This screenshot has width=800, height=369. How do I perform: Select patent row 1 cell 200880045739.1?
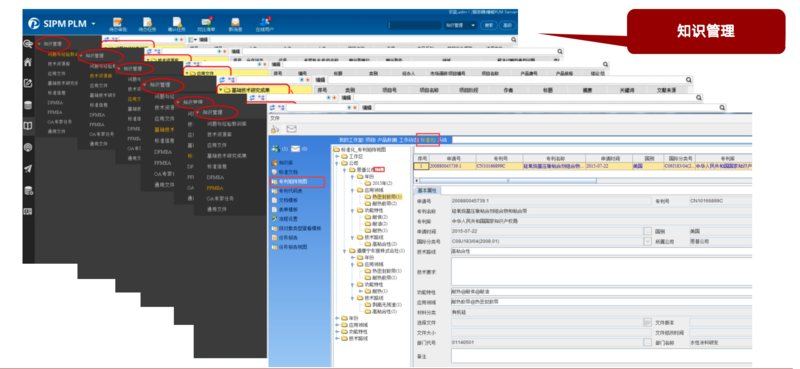[453, 166]
